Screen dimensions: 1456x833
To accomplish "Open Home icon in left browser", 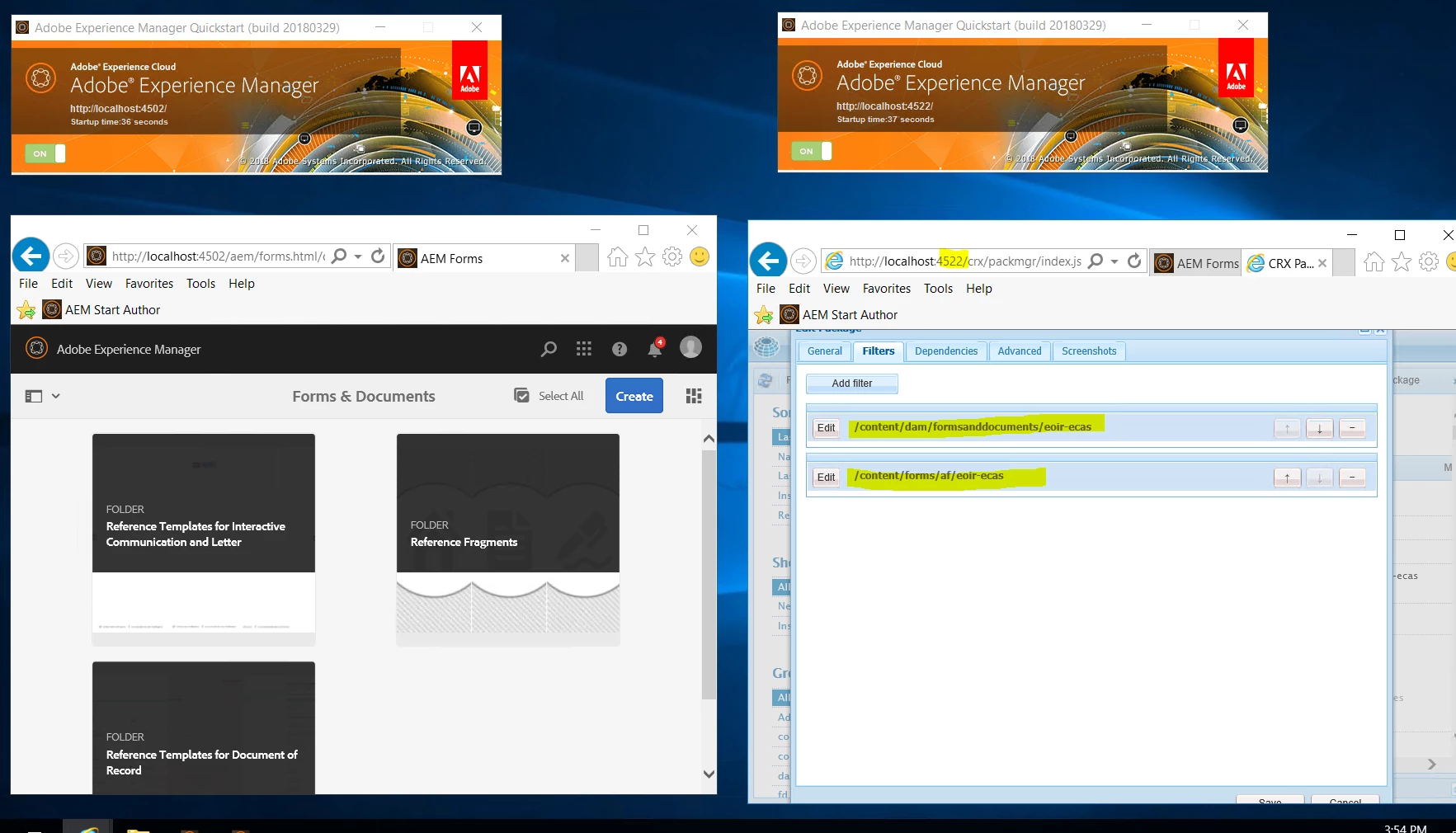I will [617, 257].
